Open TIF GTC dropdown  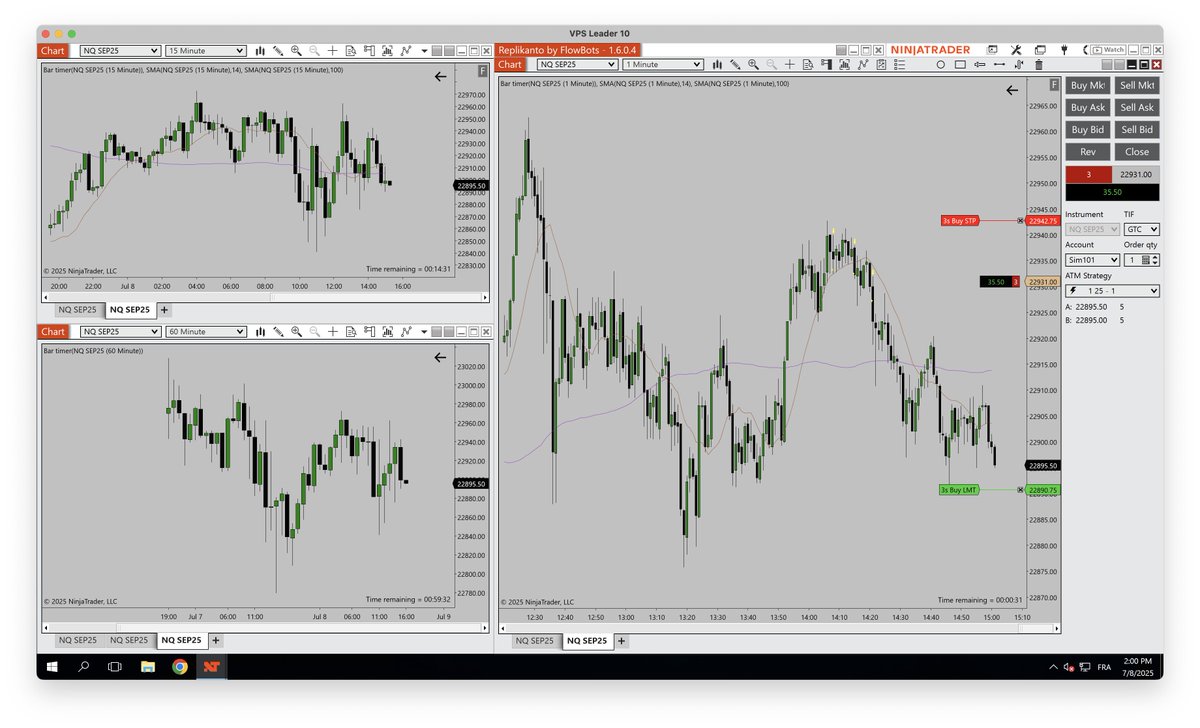(x=1142, y=229)
